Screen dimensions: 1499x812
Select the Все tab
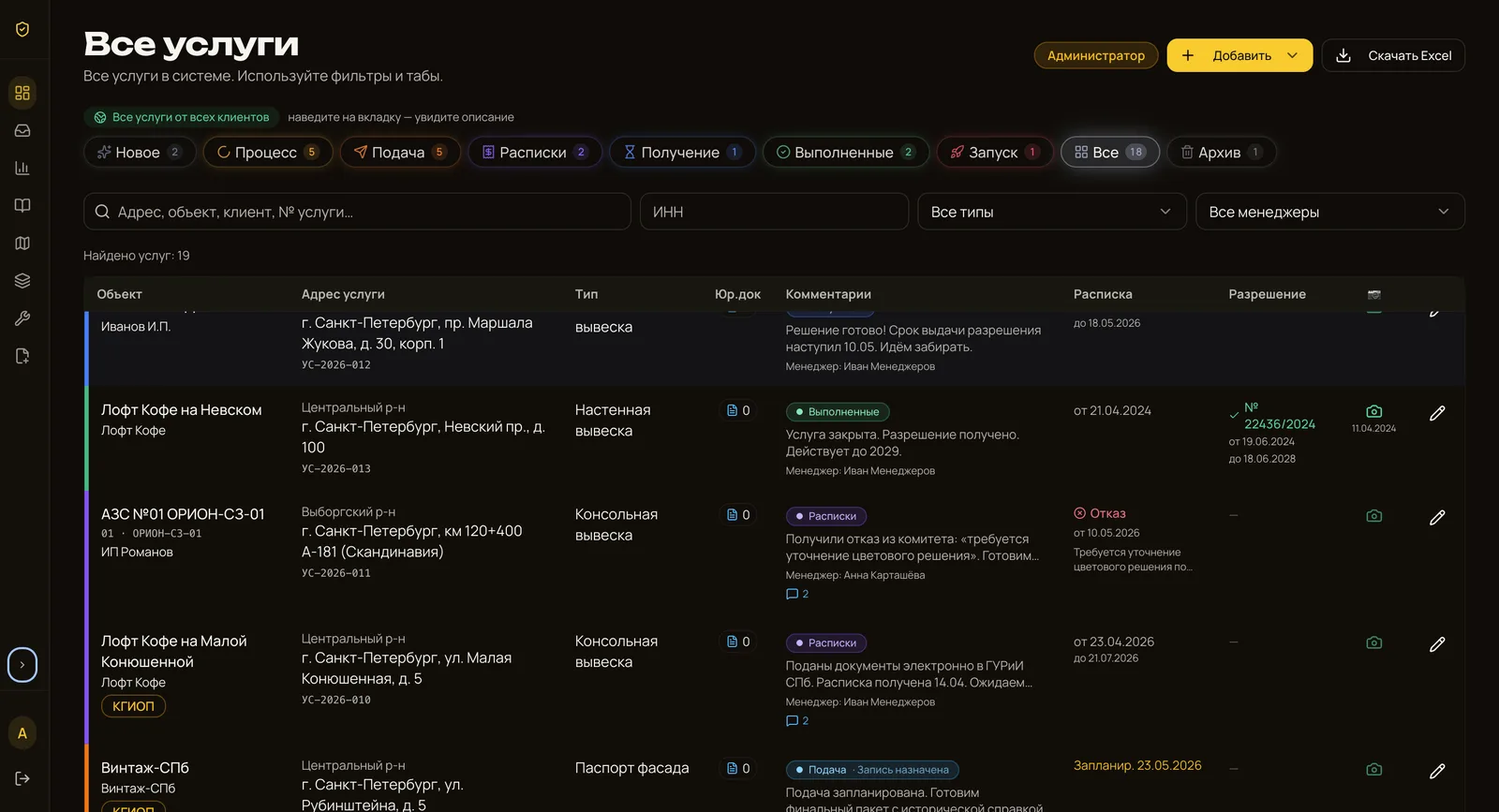[1110, 152]
